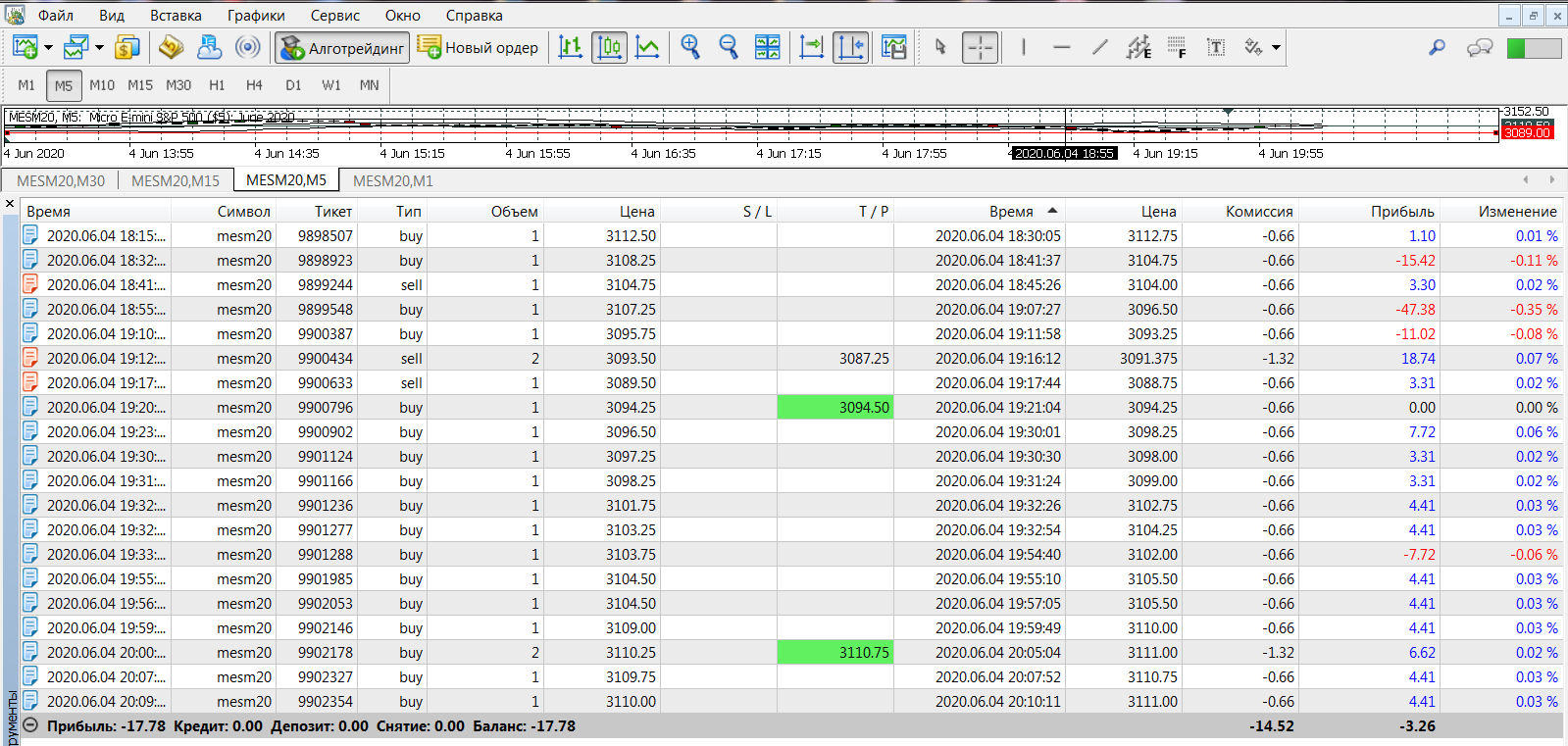Open the VPS cloud hosting icon

(209, 47)
